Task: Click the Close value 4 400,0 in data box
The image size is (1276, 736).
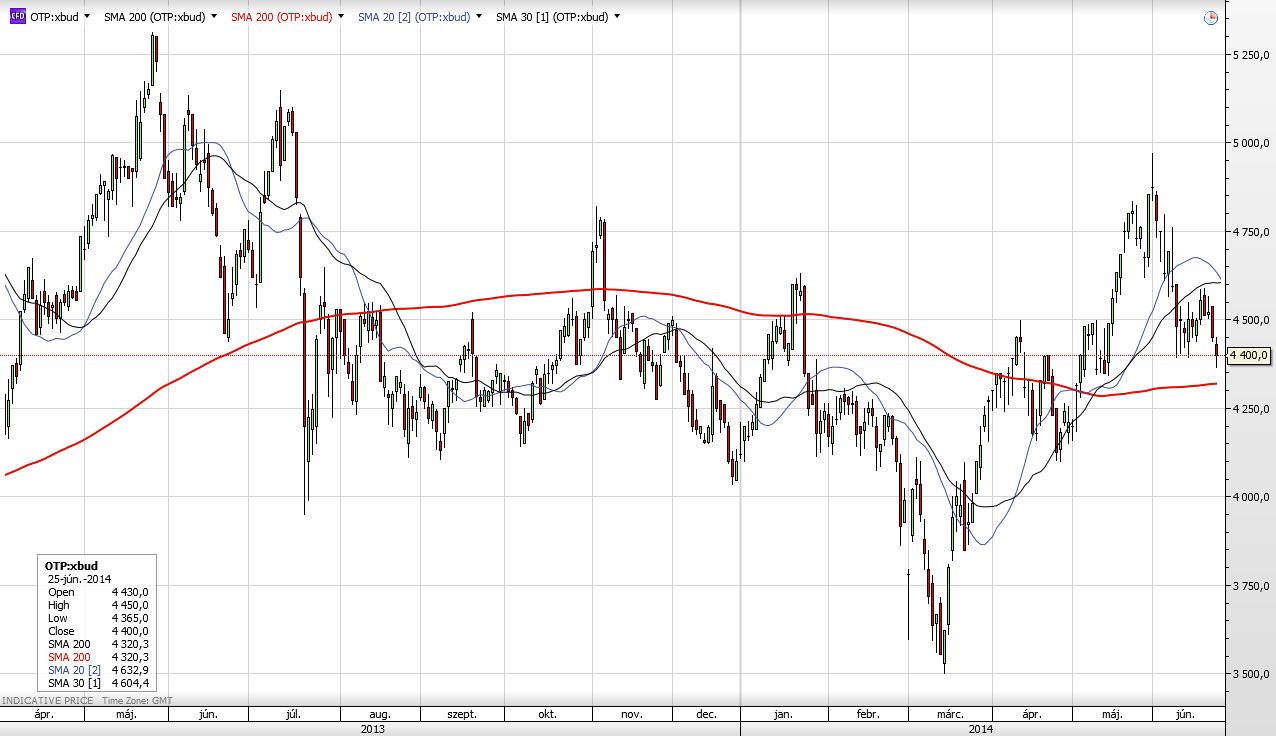Action: tap(130, 631)
